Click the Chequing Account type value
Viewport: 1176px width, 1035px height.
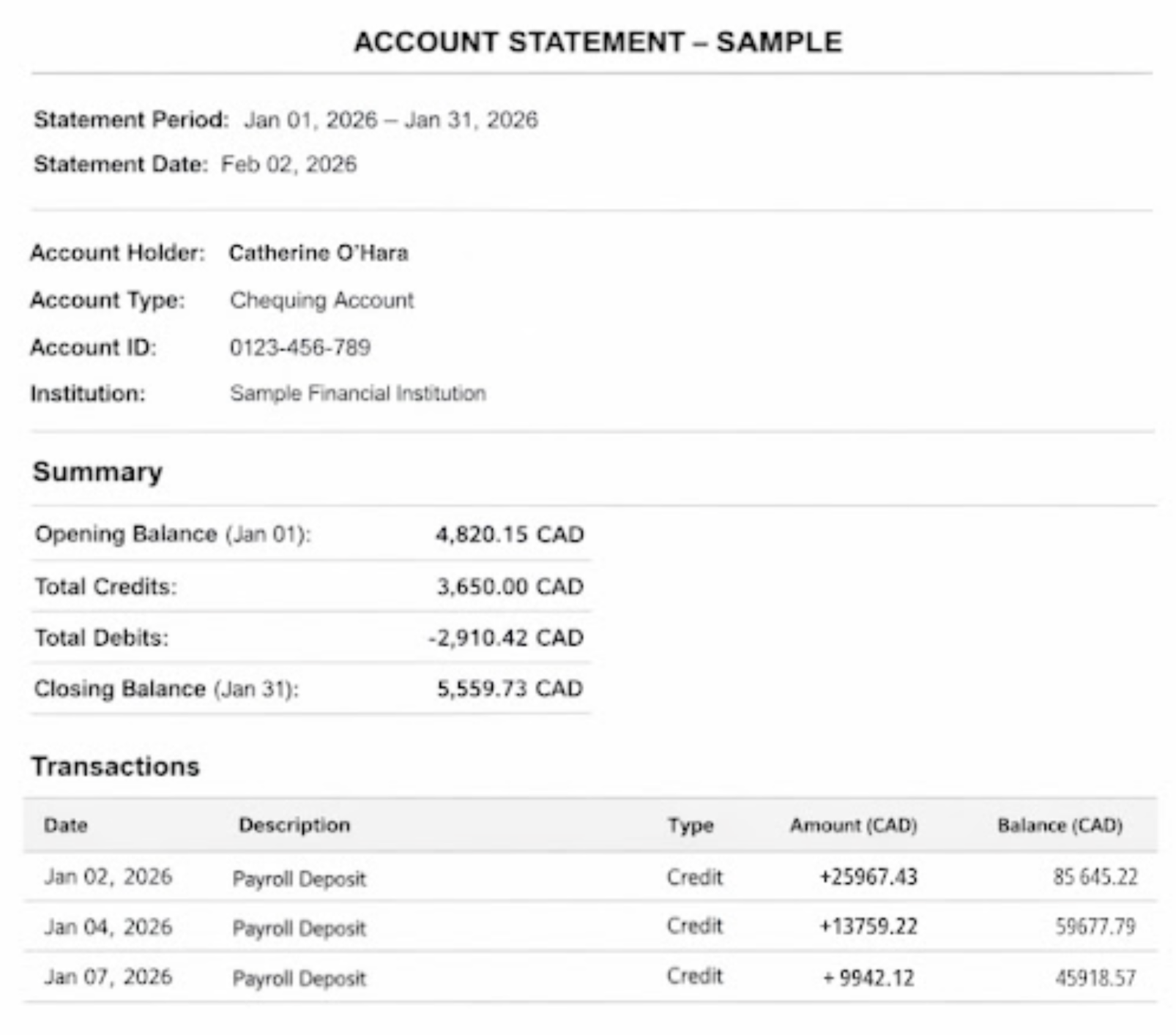tap(321, 300)
